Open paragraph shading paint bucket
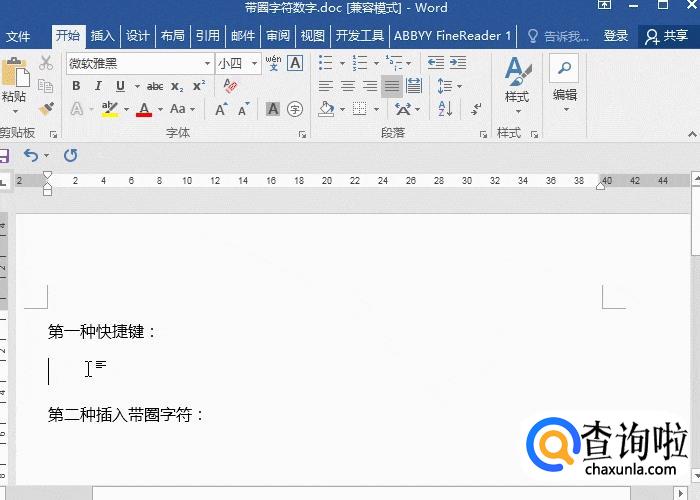Image resolution: width=700 pixels, height=500 pixels. [x=326, y=109]
